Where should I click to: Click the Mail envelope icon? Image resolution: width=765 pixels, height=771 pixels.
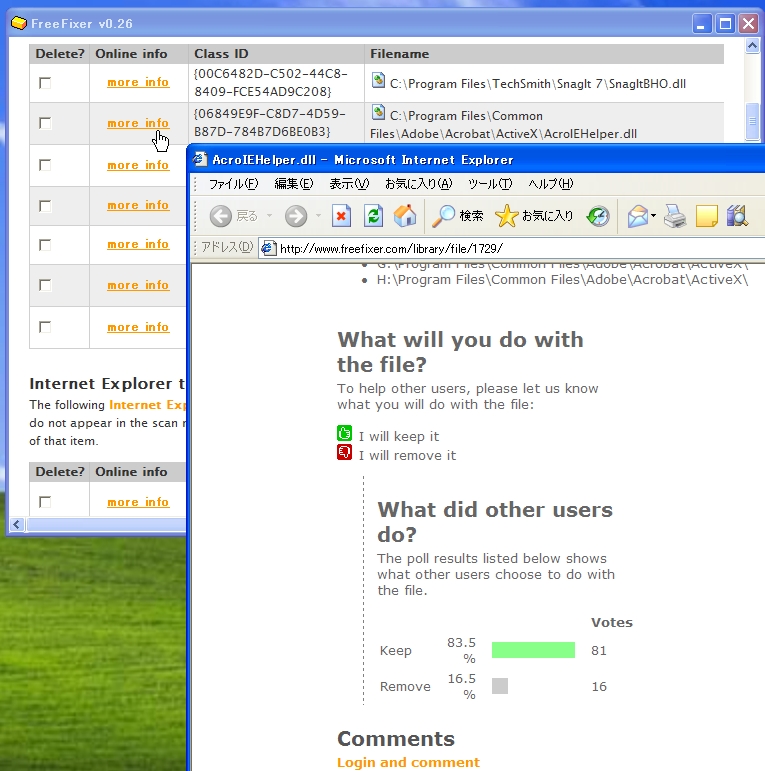638,216
